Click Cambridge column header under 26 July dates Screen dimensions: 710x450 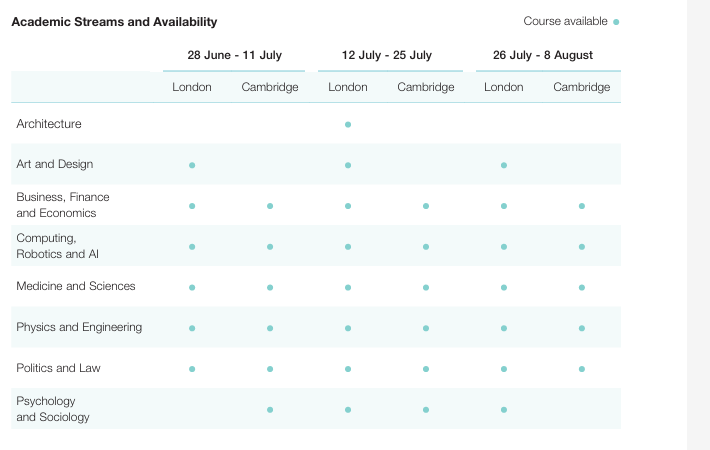click(x=582, y=87)
